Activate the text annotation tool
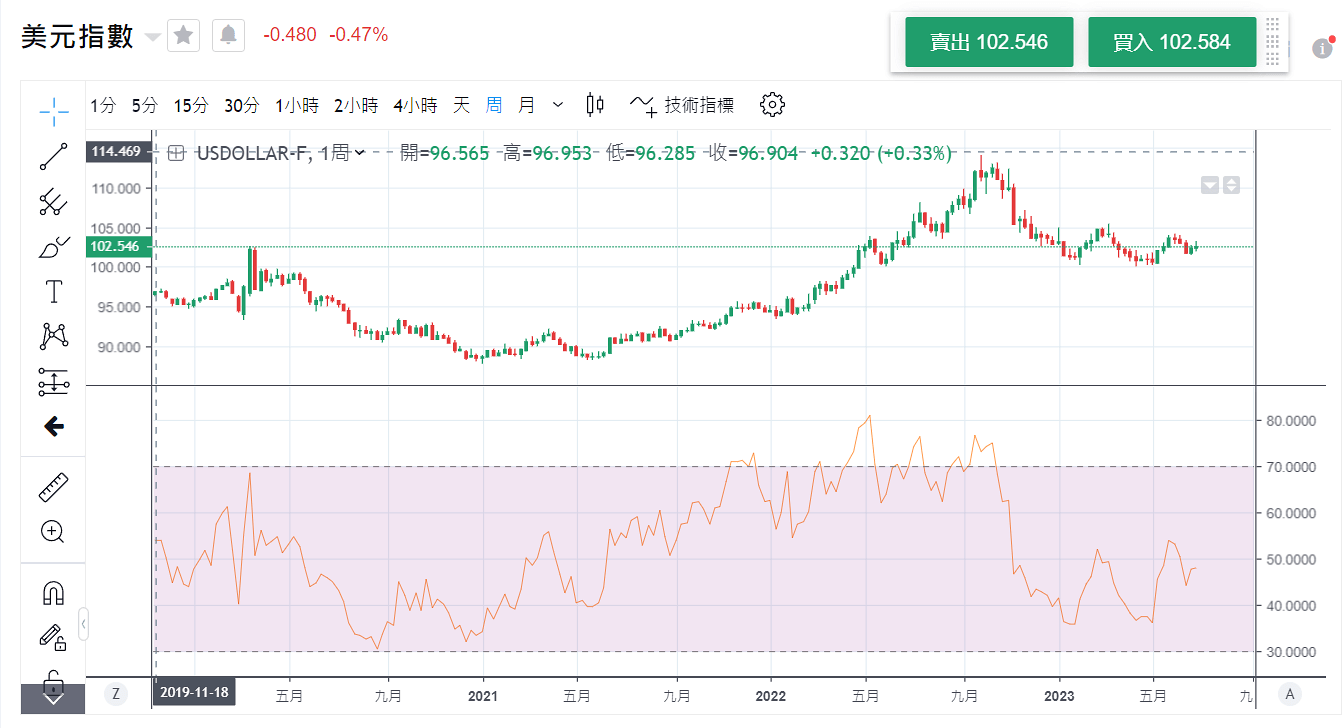This screenshot has width=1343, height=728. (53, 292)
